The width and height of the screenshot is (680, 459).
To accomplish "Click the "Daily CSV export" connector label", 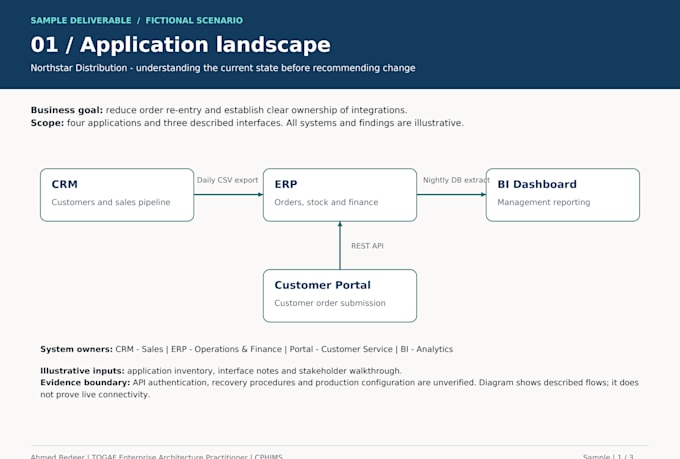I will (x=227, y=180).
